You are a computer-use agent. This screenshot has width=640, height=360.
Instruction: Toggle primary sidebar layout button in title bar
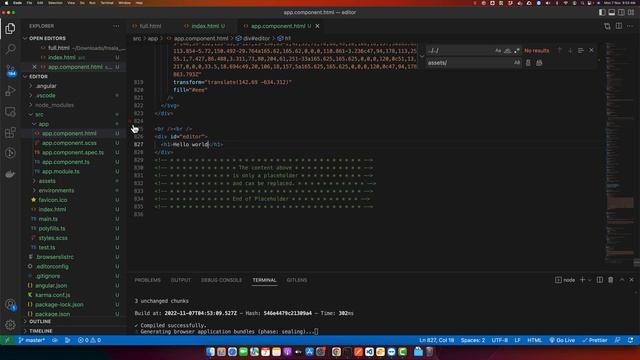[x=602, y=12]
